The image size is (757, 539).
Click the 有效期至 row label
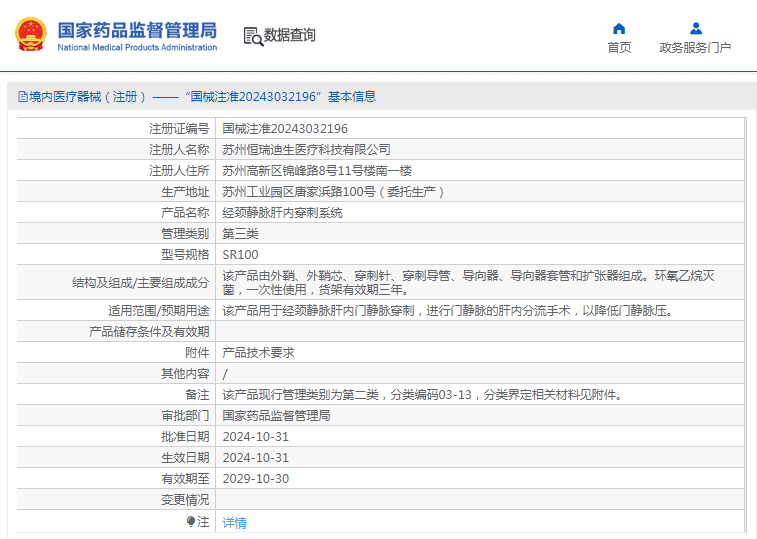(185, 479)
